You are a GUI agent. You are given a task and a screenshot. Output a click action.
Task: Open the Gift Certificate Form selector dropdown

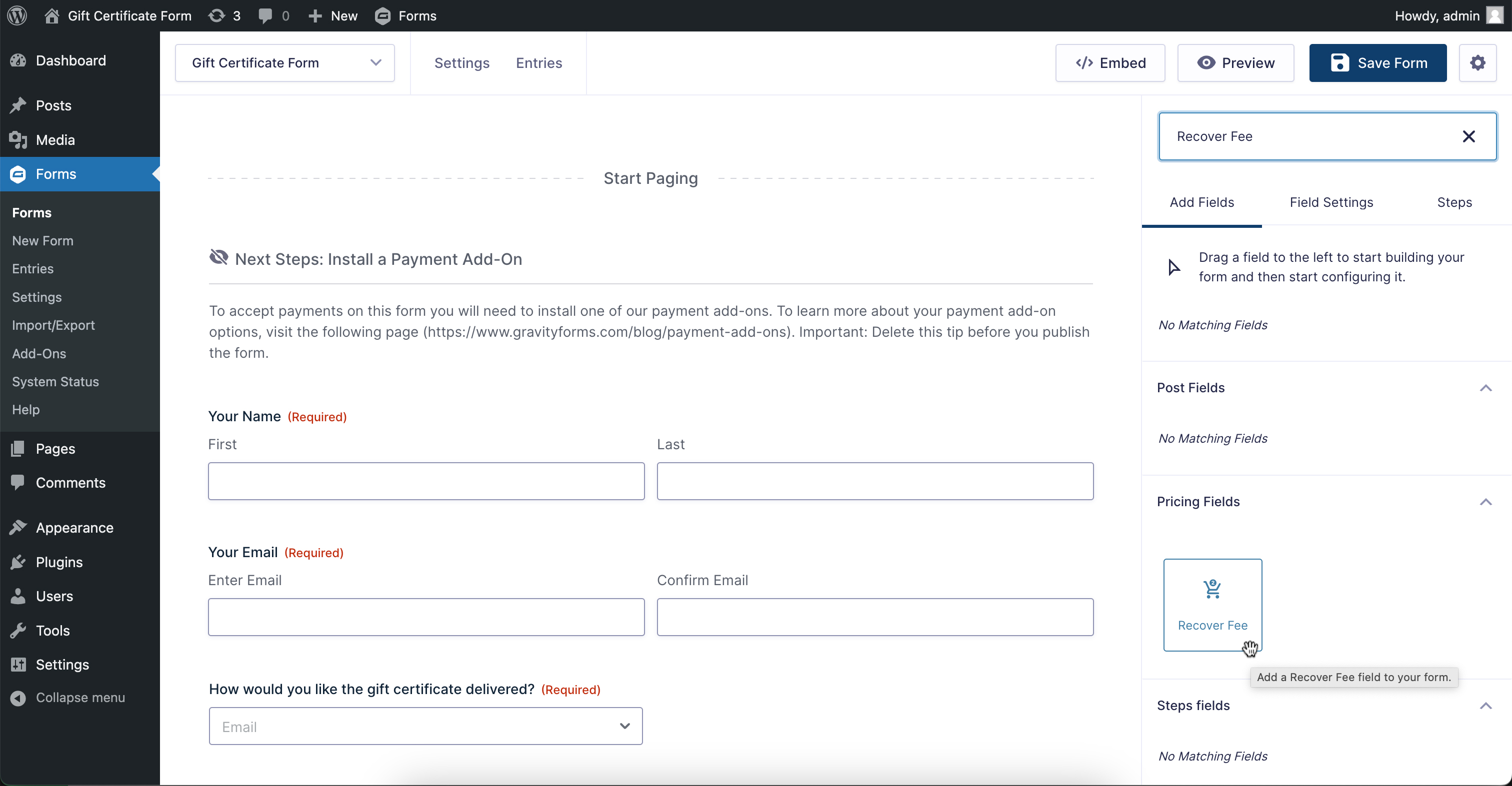[375, 63]
